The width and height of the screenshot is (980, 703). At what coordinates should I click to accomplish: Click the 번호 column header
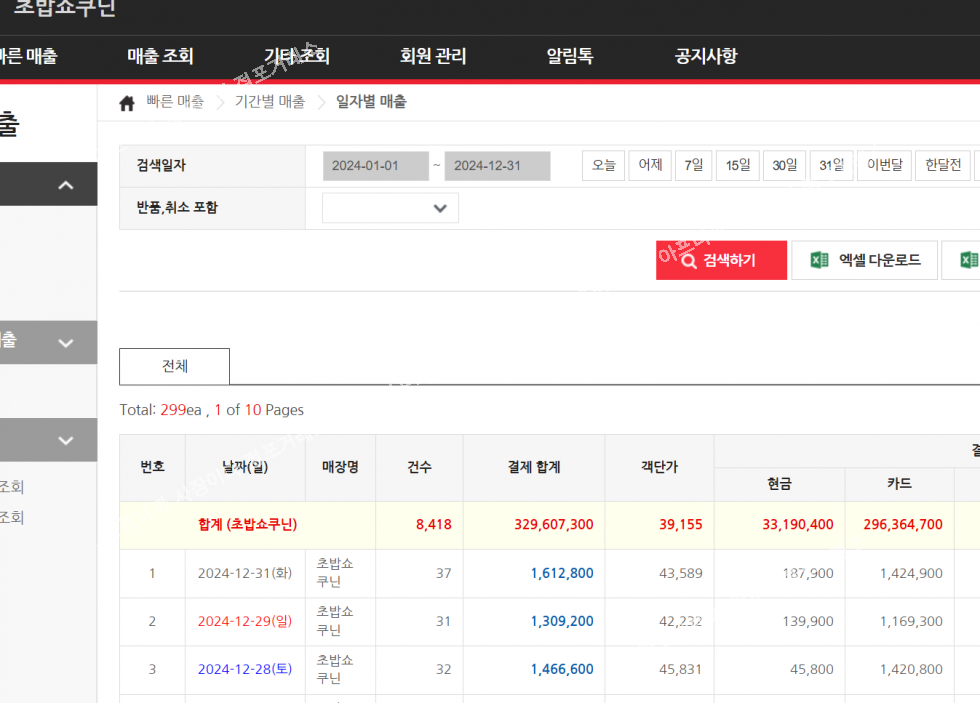pyautogui.click(x=152, y=467)
